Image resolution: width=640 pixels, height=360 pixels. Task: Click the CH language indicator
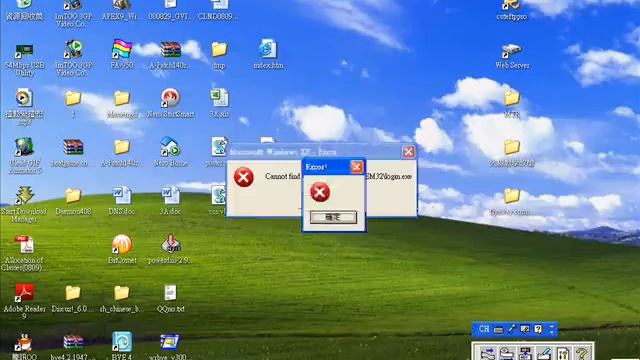point(484,329)
